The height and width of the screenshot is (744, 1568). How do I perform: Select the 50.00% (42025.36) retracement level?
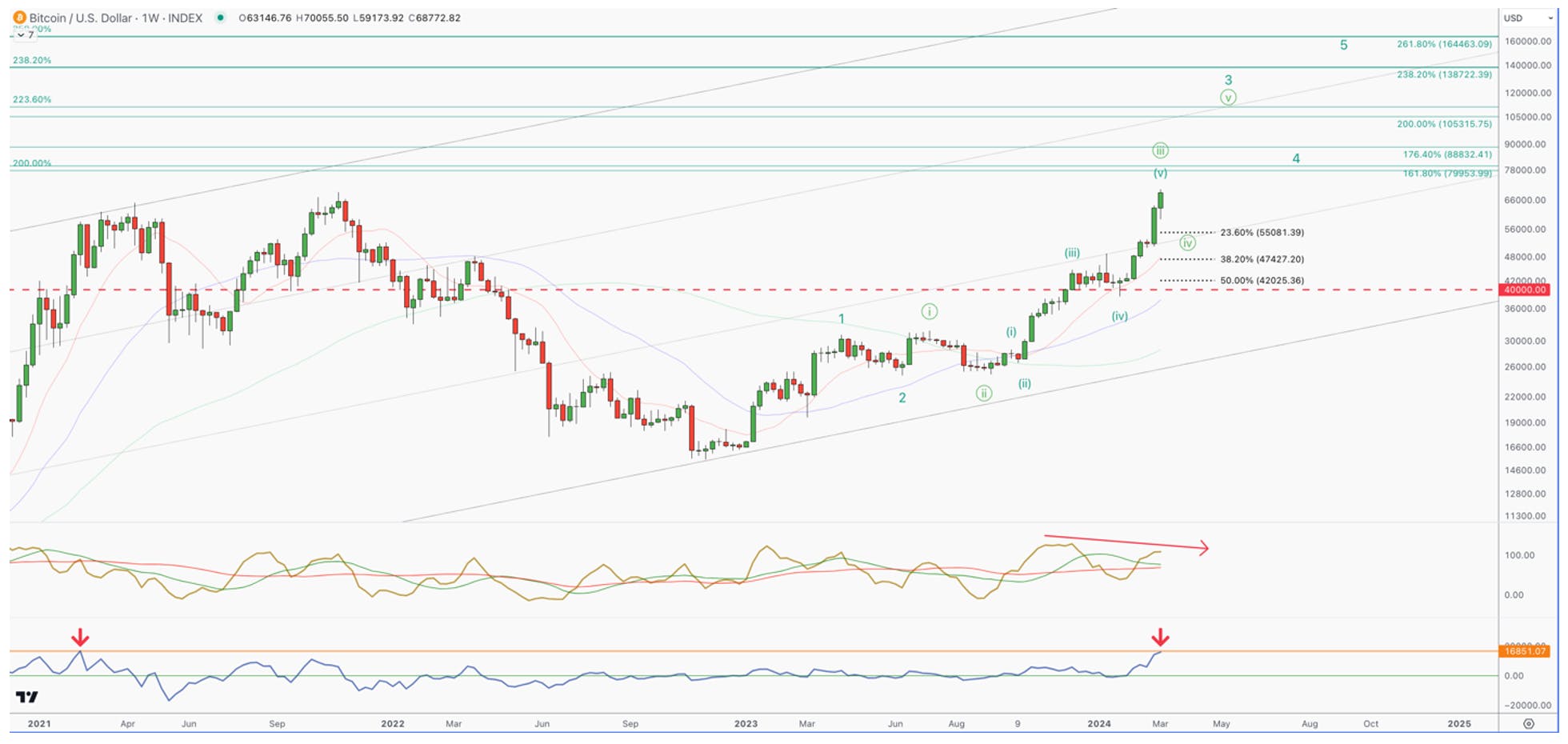(1262, 281)
